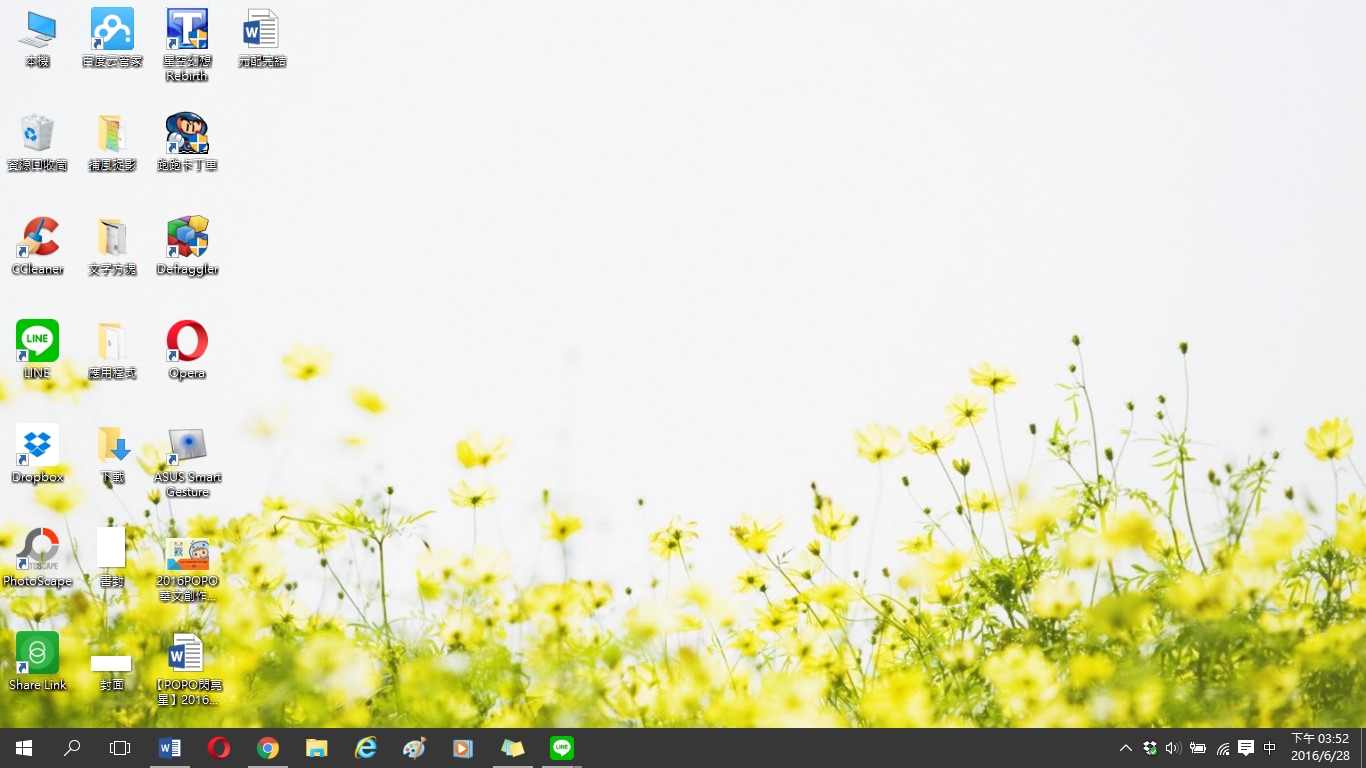Open Wi-Fi network tray icon
This screenshot has width=1366, height=768.
click(x=1222, y=748)
